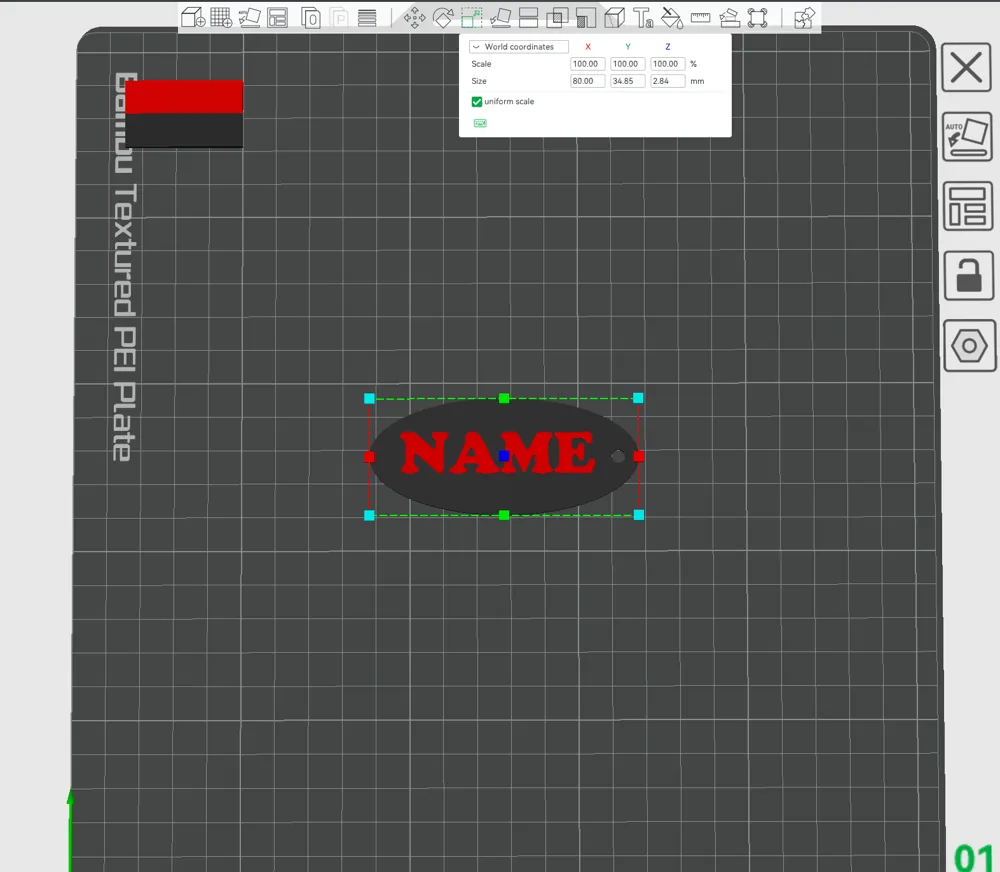Remove plate with the X button
Image resolution: width=1000 pixels, height=872 pixels.
pos(966,68)
